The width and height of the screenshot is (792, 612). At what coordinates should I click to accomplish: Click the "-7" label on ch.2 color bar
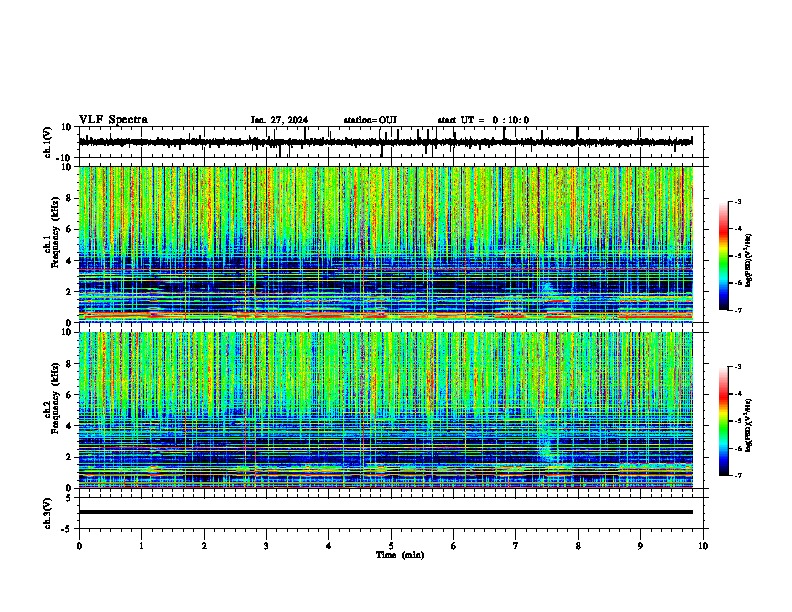click(x=738, y=475)
